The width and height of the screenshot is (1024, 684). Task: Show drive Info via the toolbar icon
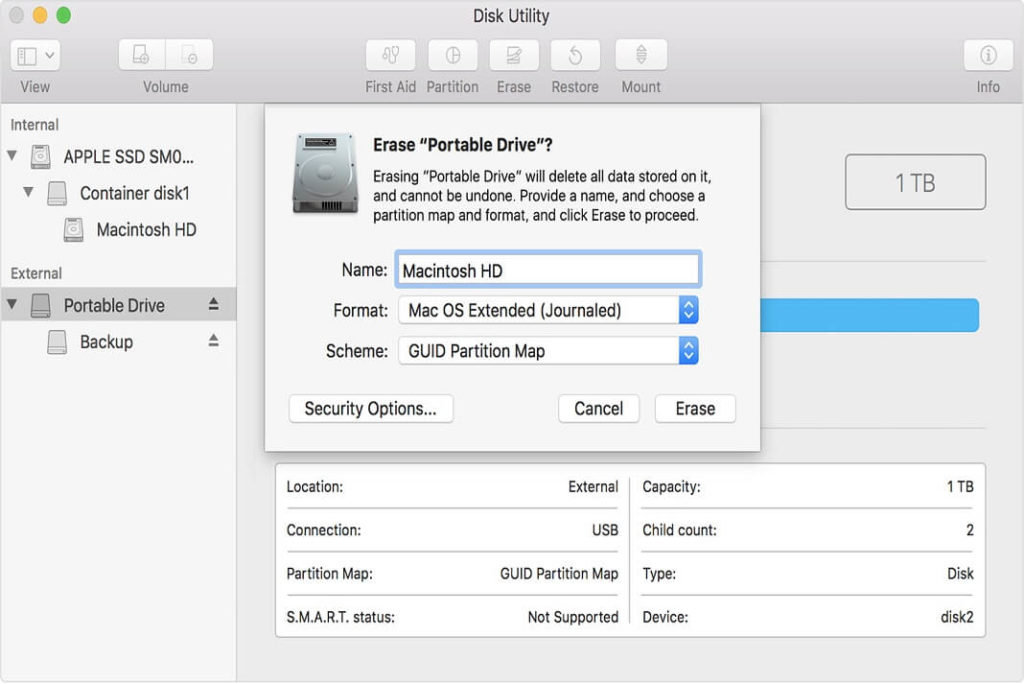(x=987, y=55)
